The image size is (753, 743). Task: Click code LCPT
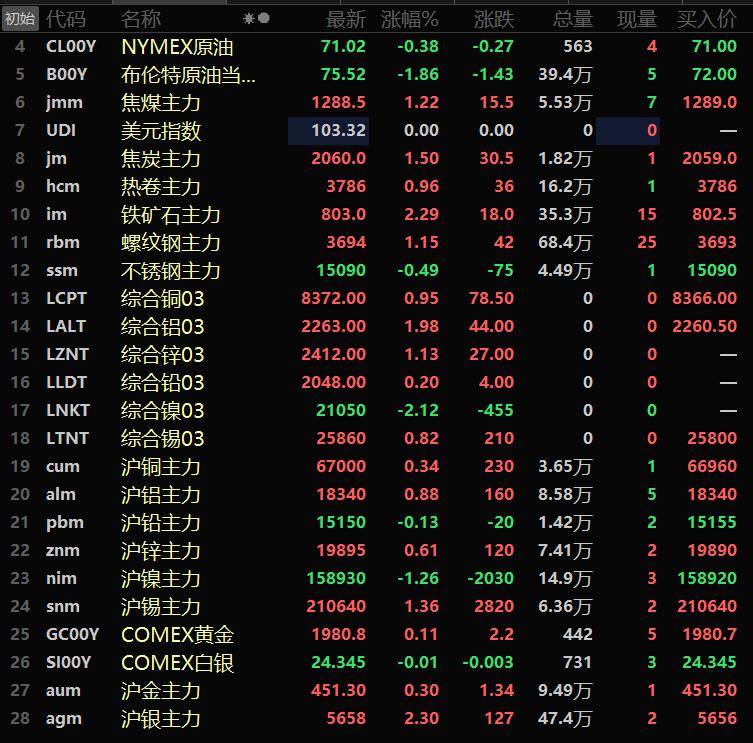pos(66,298)
